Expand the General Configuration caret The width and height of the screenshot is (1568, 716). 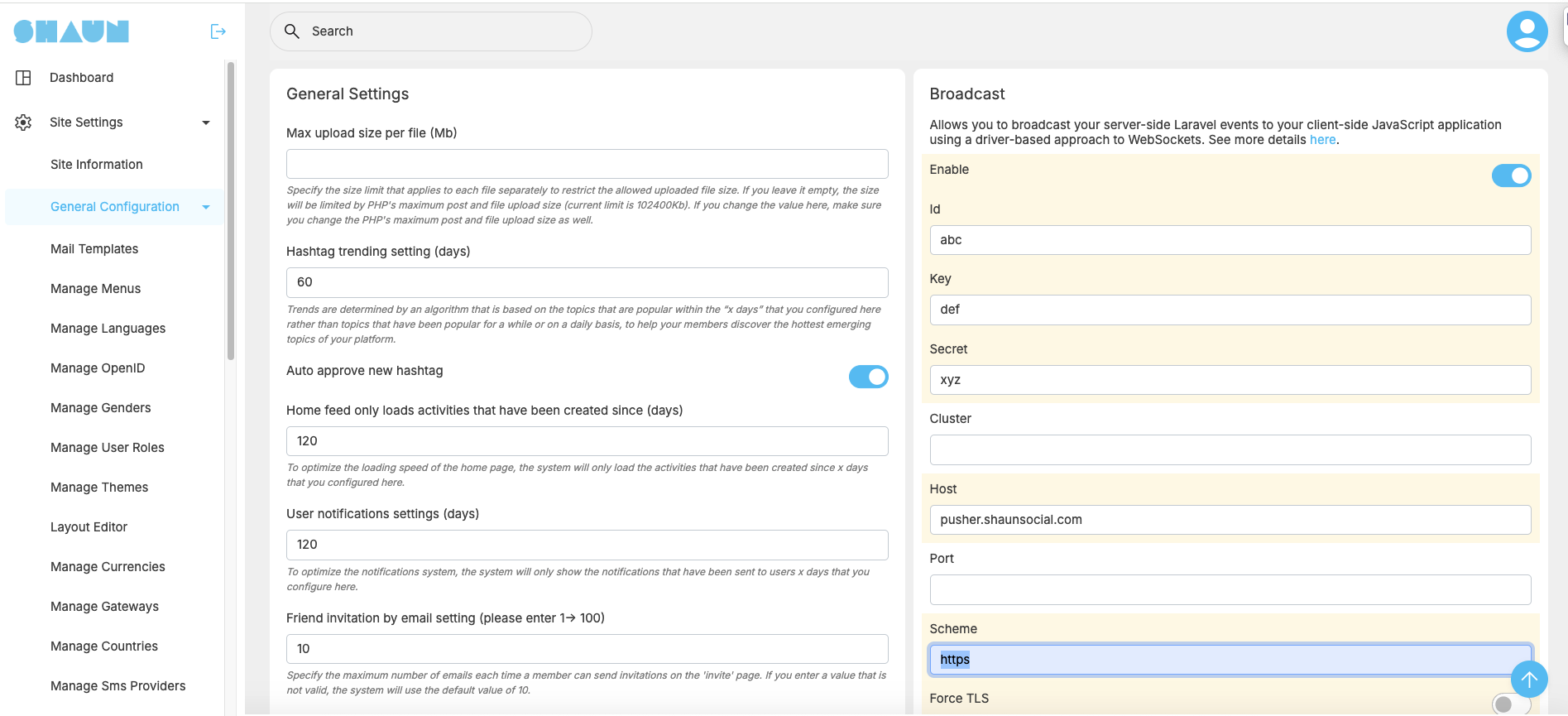point(206,207)
